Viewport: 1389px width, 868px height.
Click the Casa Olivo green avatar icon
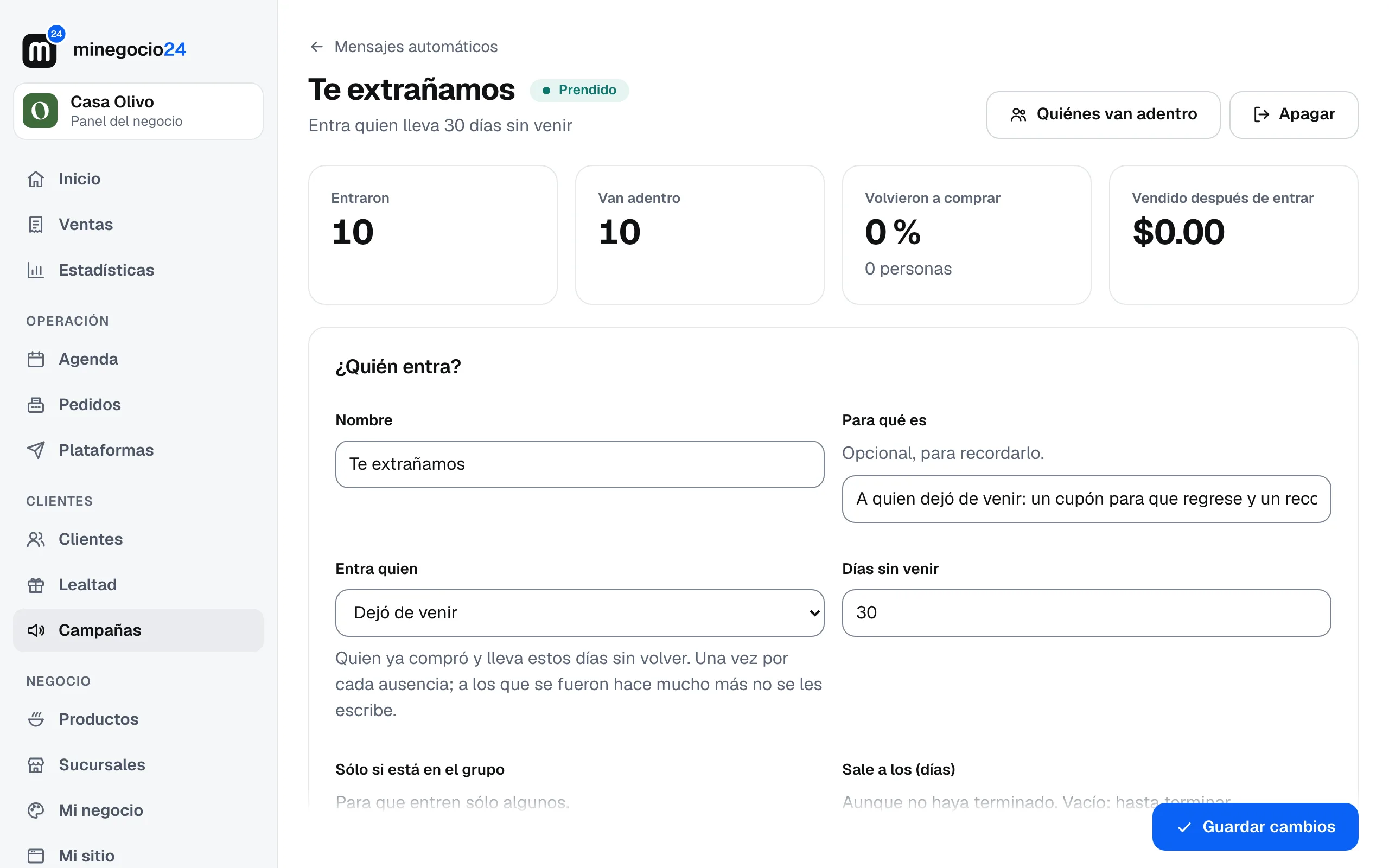click(x=40, y=111)
